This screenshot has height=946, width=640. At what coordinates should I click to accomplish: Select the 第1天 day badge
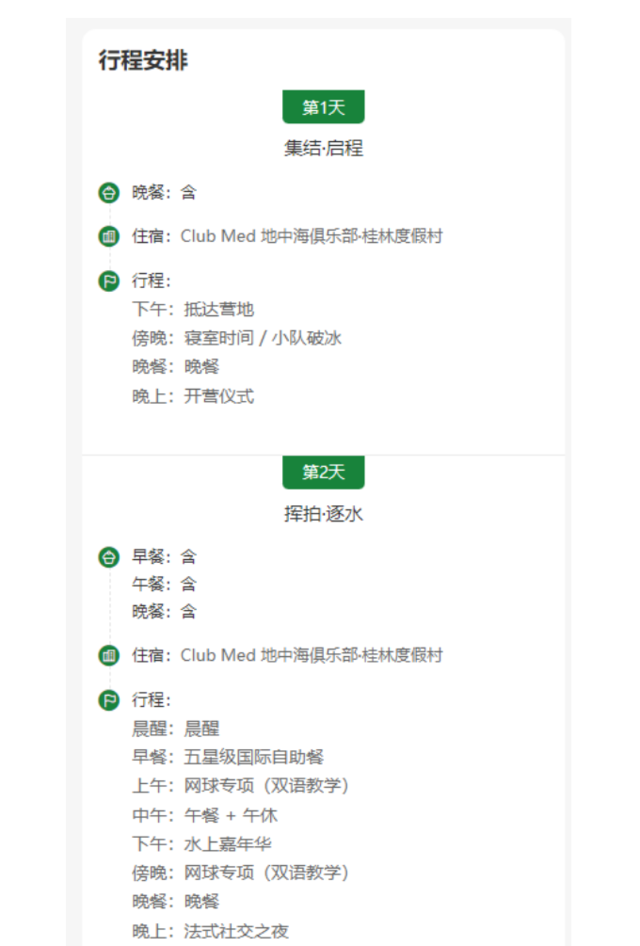323,107
